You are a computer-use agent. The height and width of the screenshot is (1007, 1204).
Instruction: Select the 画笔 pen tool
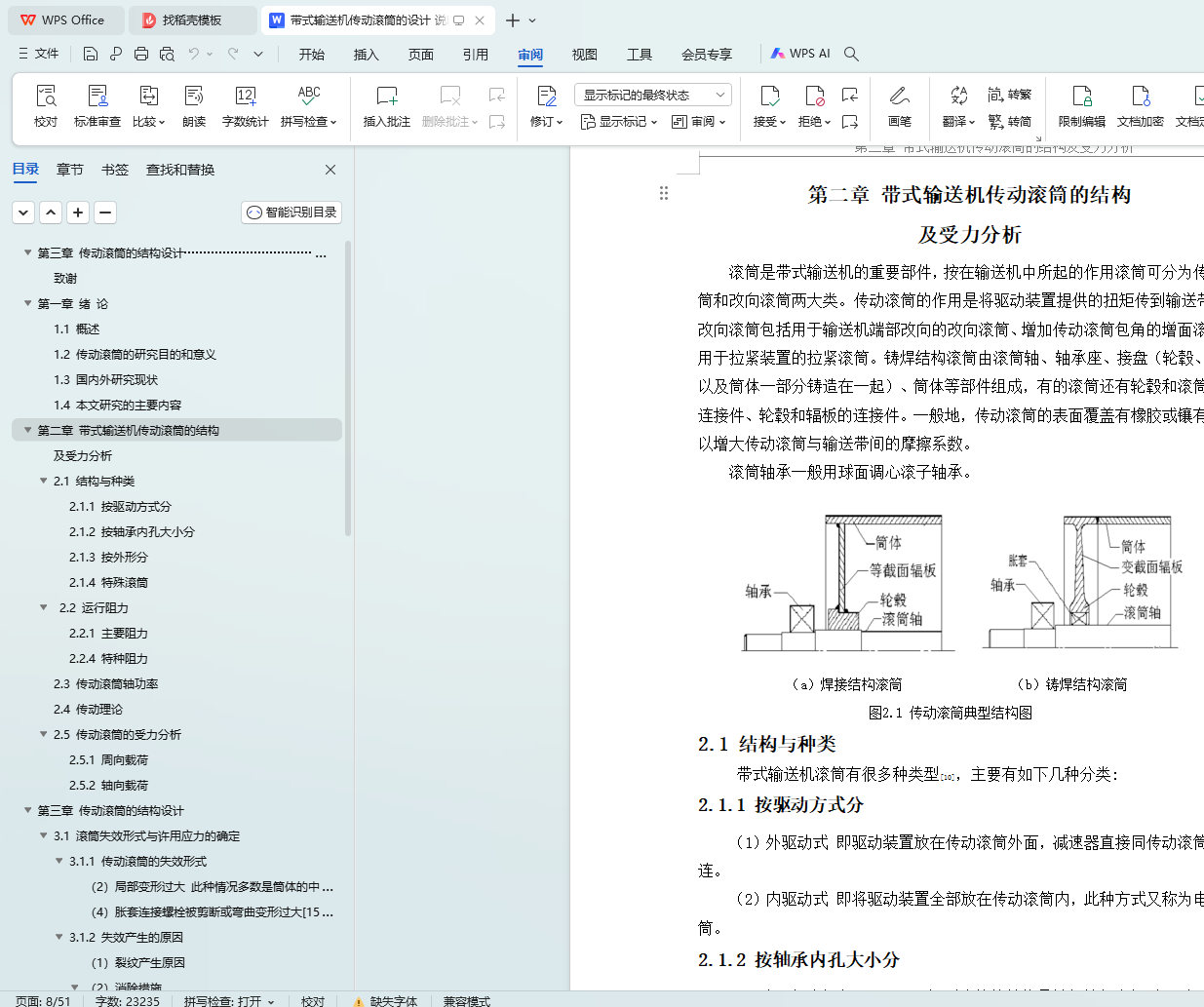[x=900, y=105]
